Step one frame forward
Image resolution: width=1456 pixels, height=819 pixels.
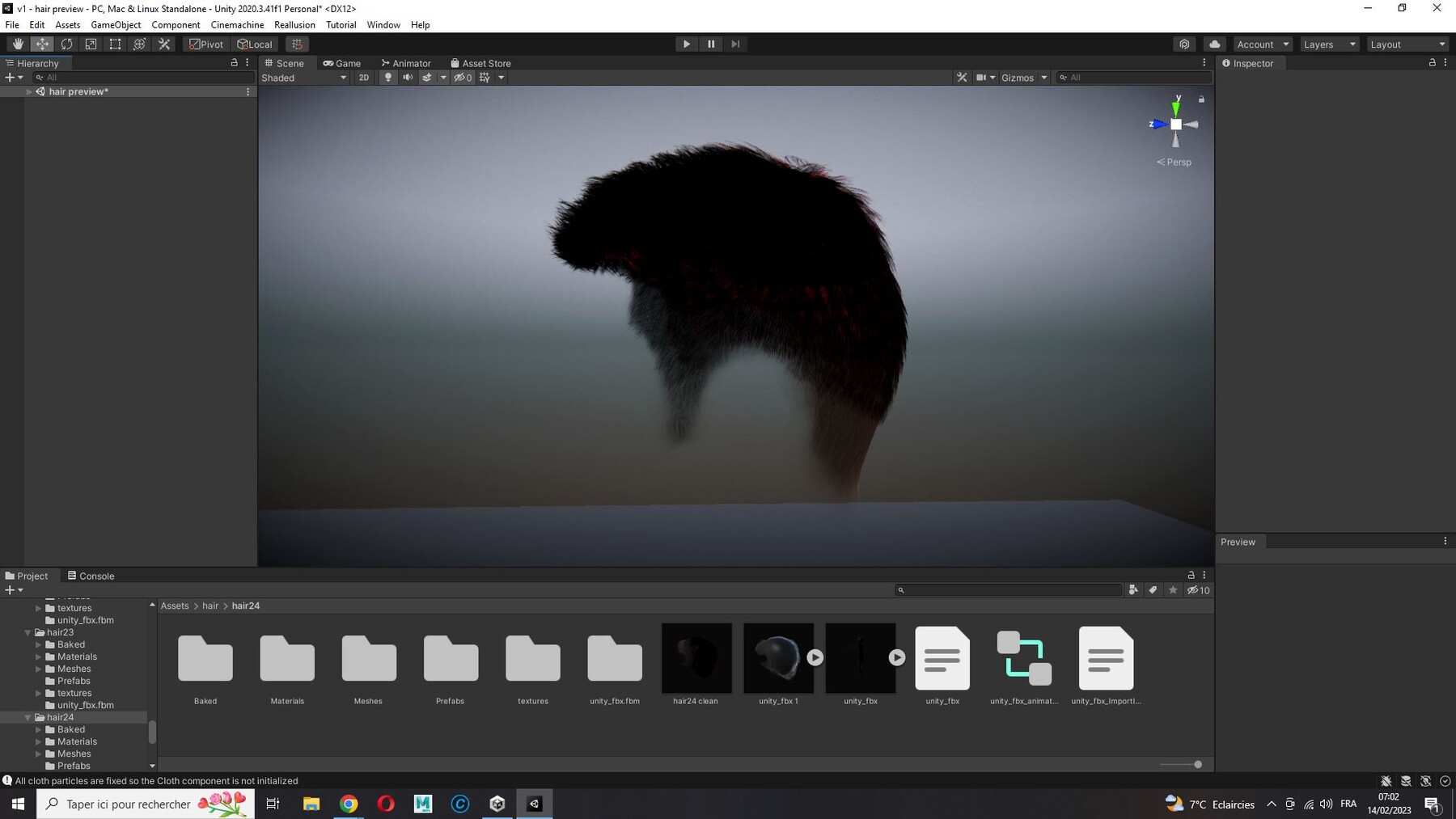(735, 44)
